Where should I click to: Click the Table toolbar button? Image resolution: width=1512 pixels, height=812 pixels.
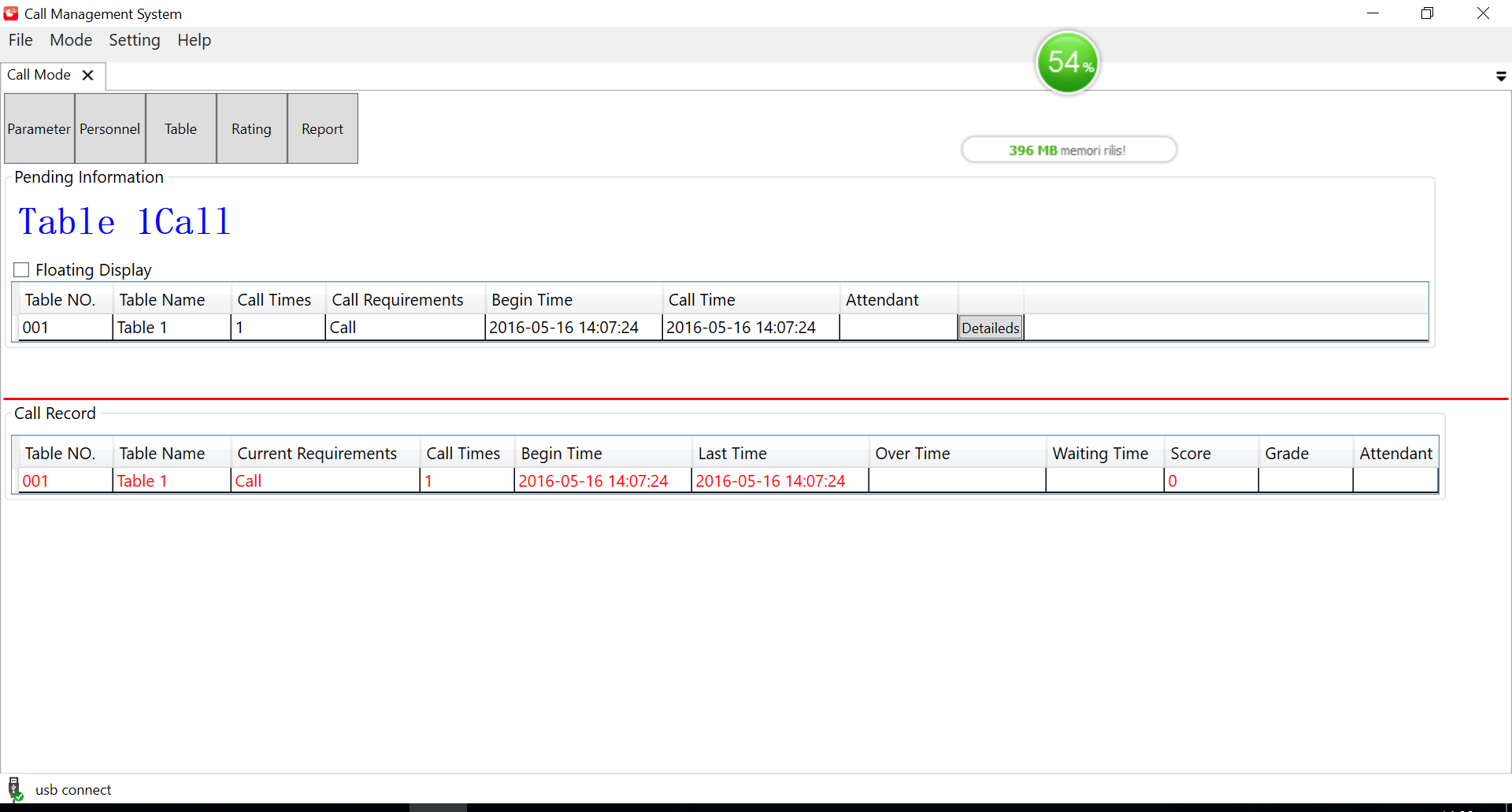click(x=181, y=128)
